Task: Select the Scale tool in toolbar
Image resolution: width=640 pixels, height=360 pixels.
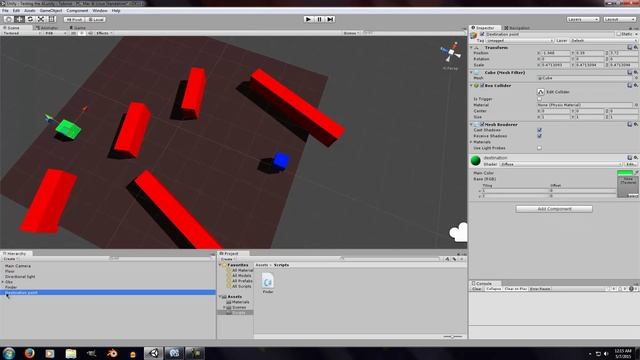Action: click(x=41, y=19)
